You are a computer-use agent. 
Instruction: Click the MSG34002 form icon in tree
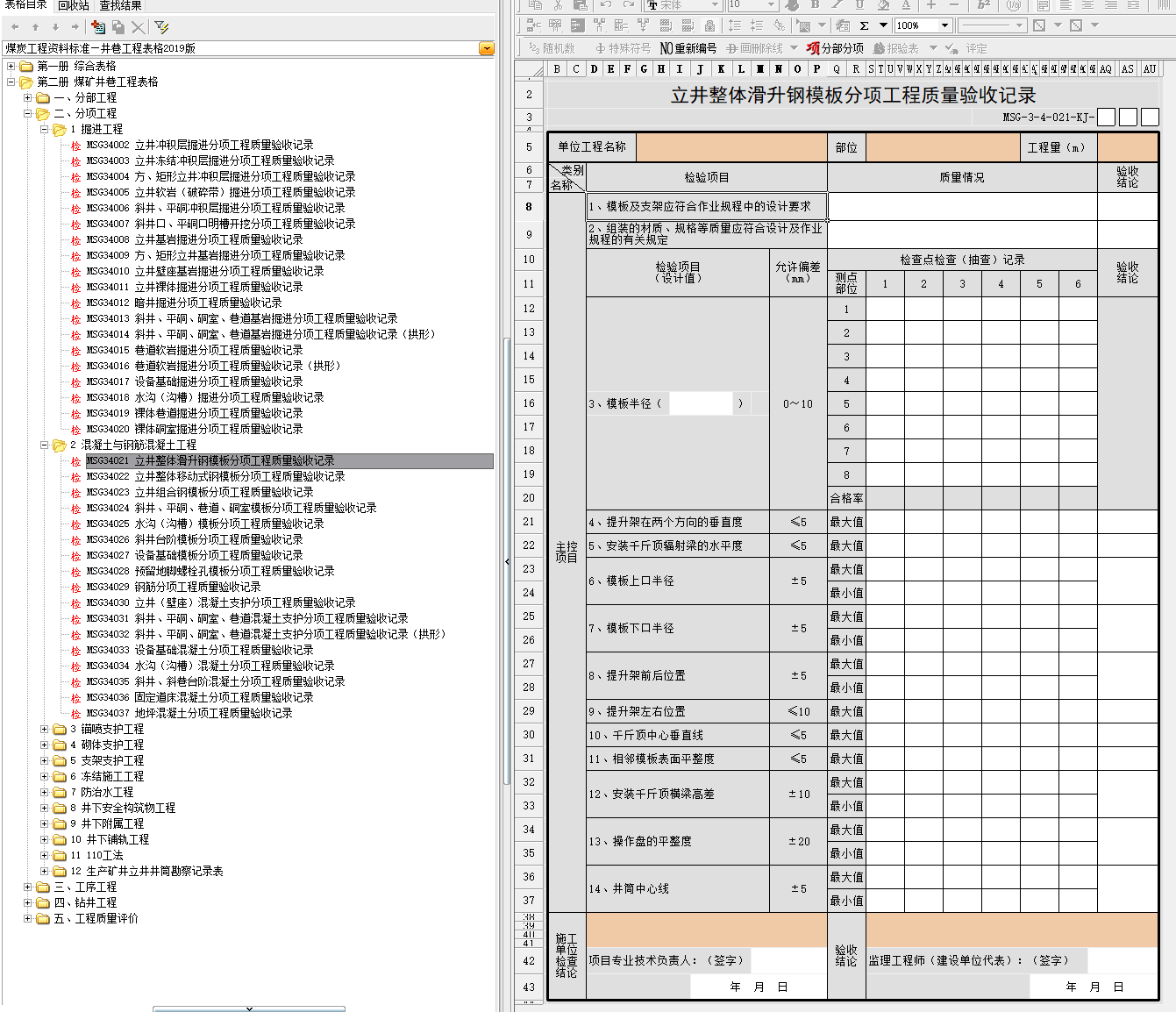(76, 146)
